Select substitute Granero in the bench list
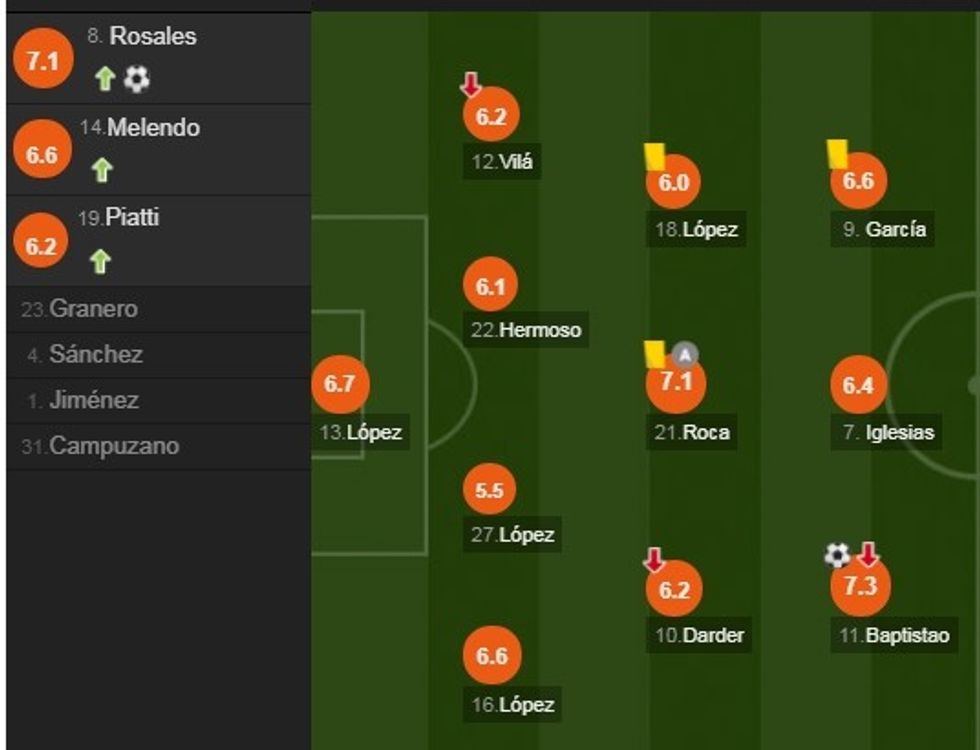 [x=94, y=309]
